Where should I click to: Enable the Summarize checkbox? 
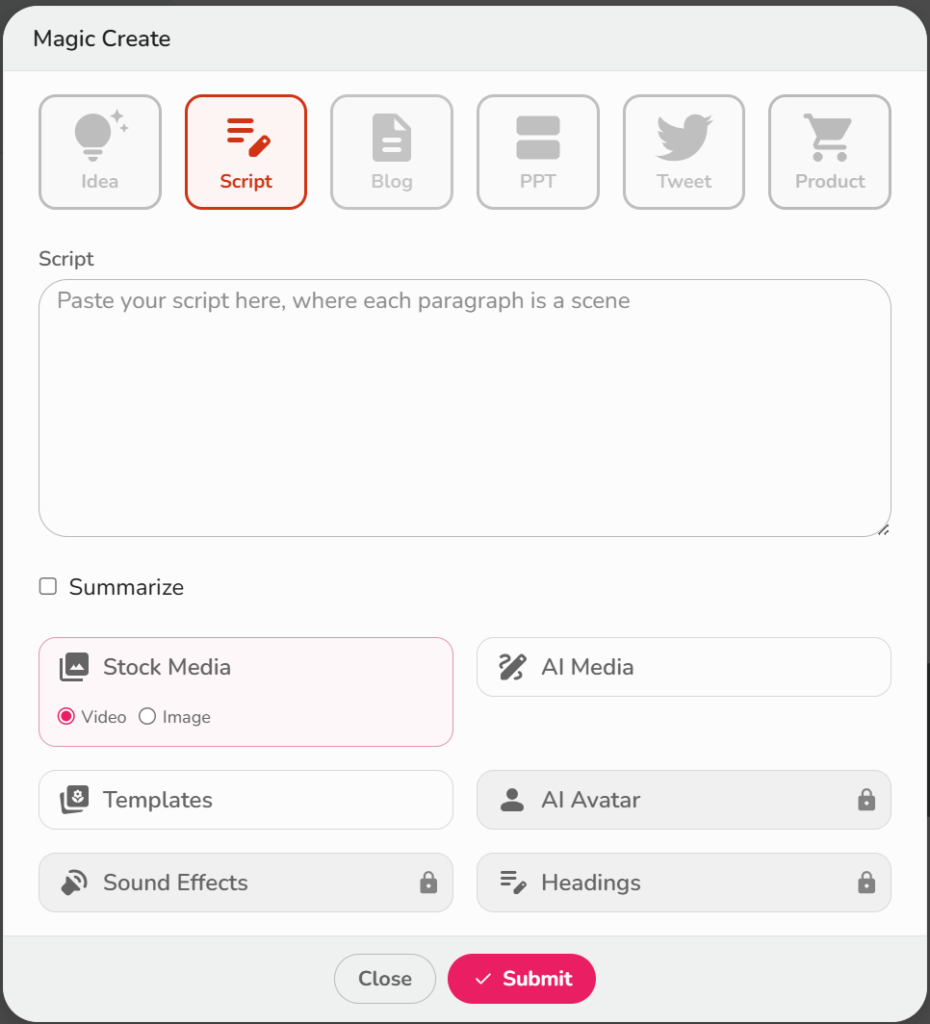click(48, 586)
